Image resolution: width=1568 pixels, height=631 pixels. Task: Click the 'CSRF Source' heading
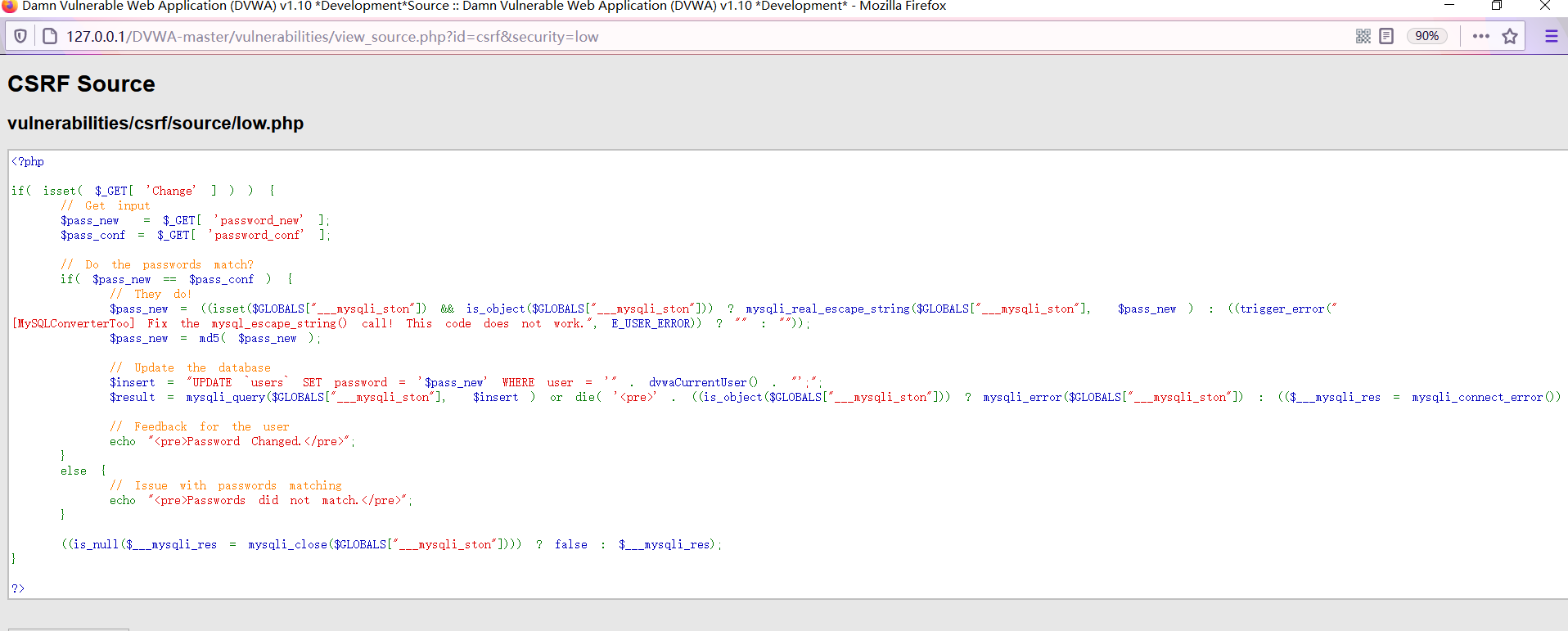[81, 84]
